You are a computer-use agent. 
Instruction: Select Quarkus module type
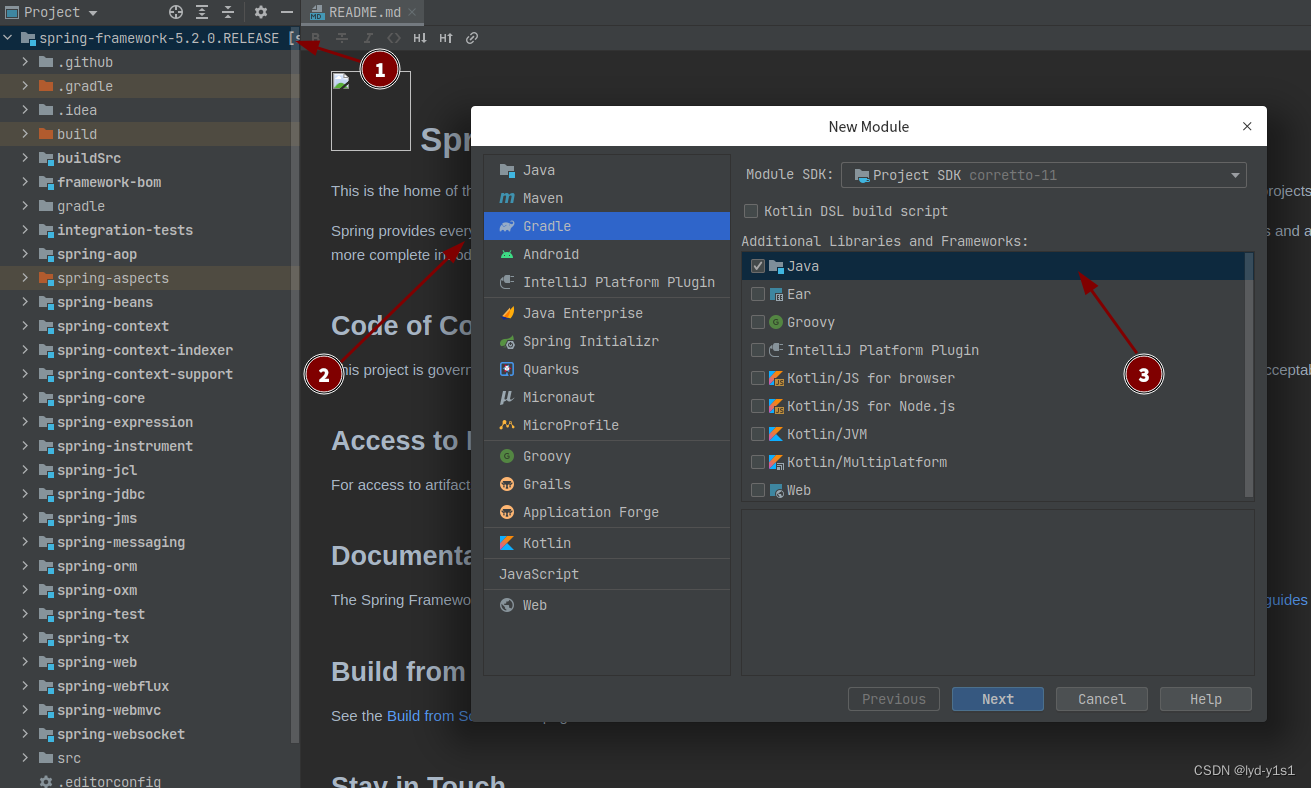pos(607,369)
